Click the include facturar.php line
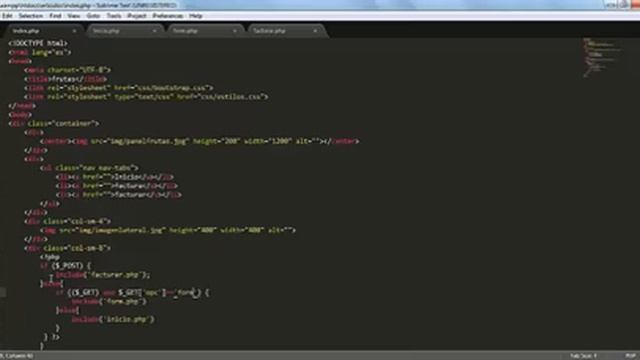Viewport: 640px width, 360px height. coord(103,275)
